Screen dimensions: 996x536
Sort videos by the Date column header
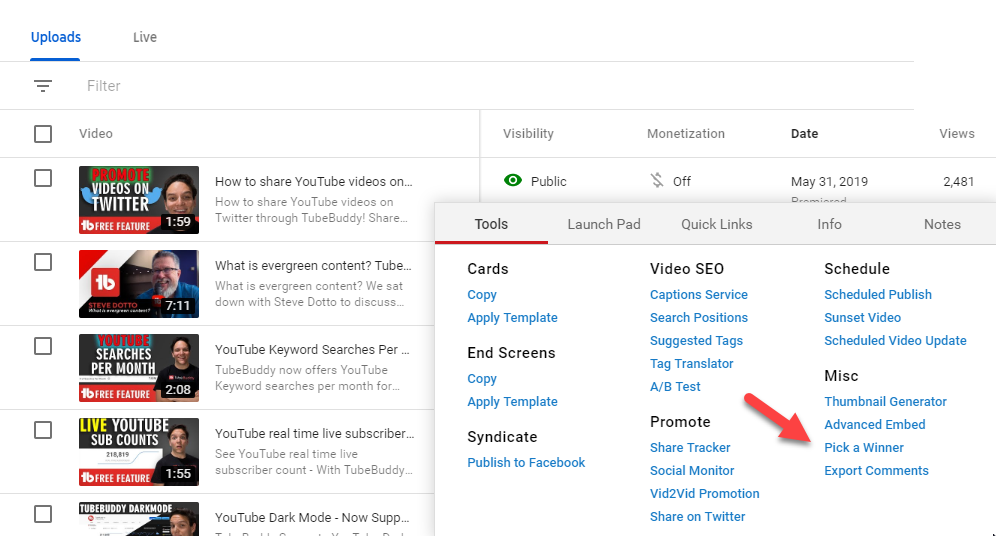(804, 134)
